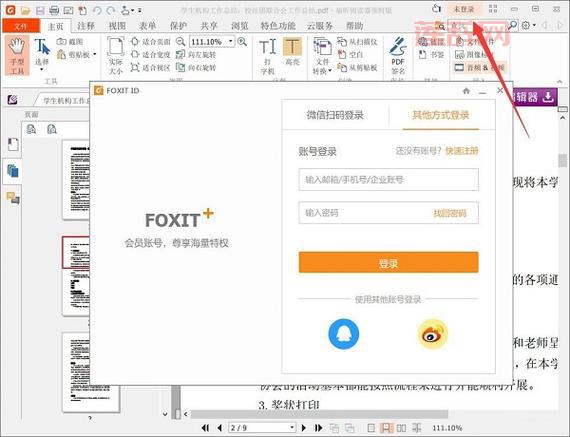The width and height of the screenshot is (570, 437).
Task: Click the Undo arrow in quick toolbar
Action: (97, 10)
